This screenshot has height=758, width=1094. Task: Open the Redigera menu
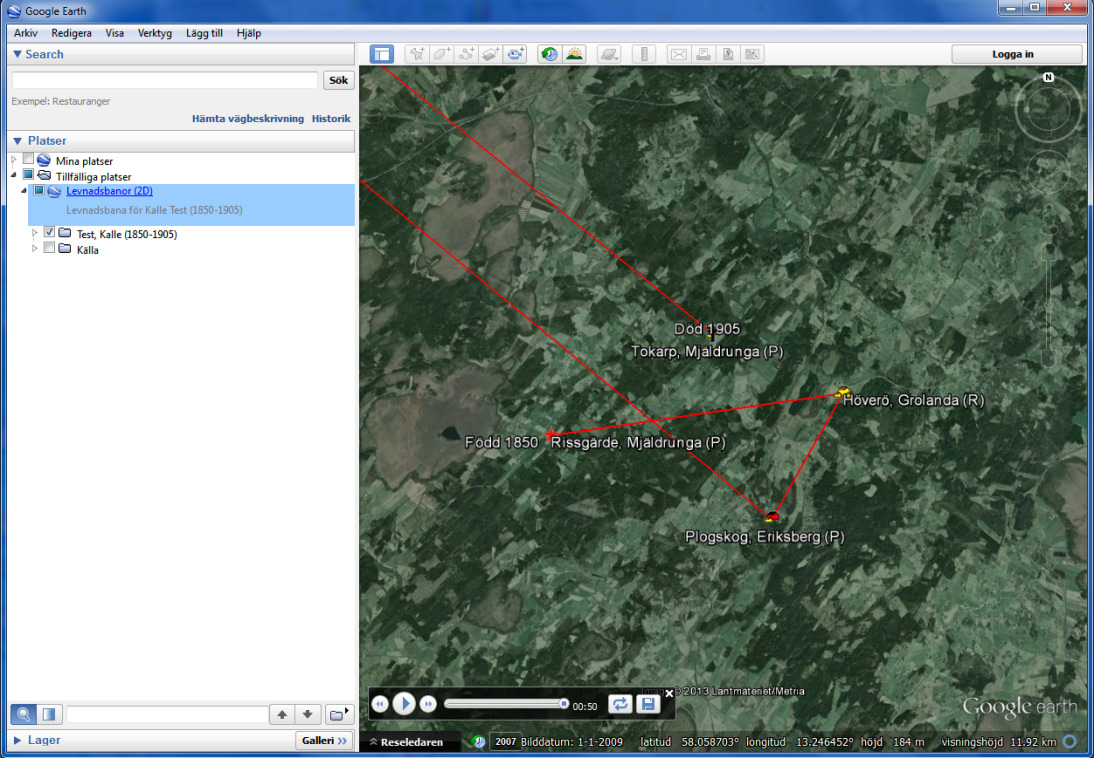[71, 33]
